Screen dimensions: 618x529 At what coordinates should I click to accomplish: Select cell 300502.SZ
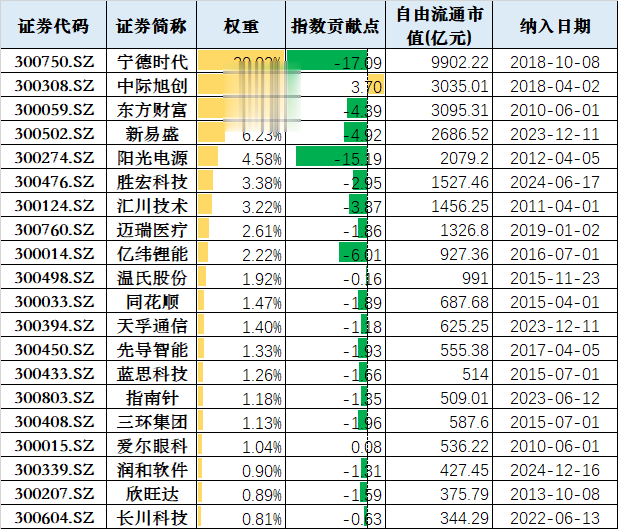coord(54,134)
